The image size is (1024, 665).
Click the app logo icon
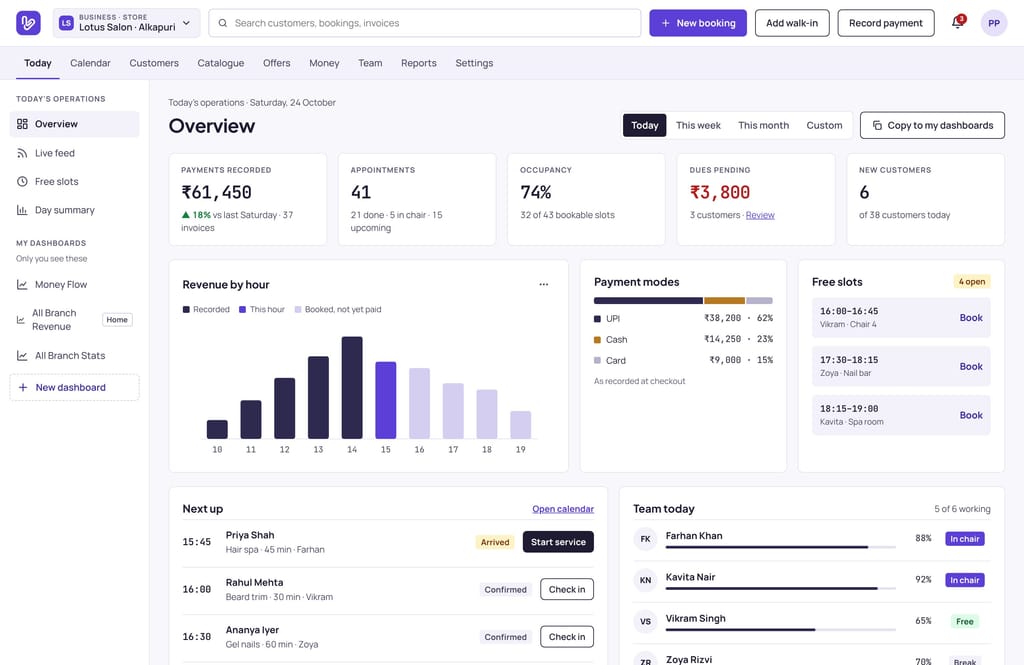[x=28, y=23]
